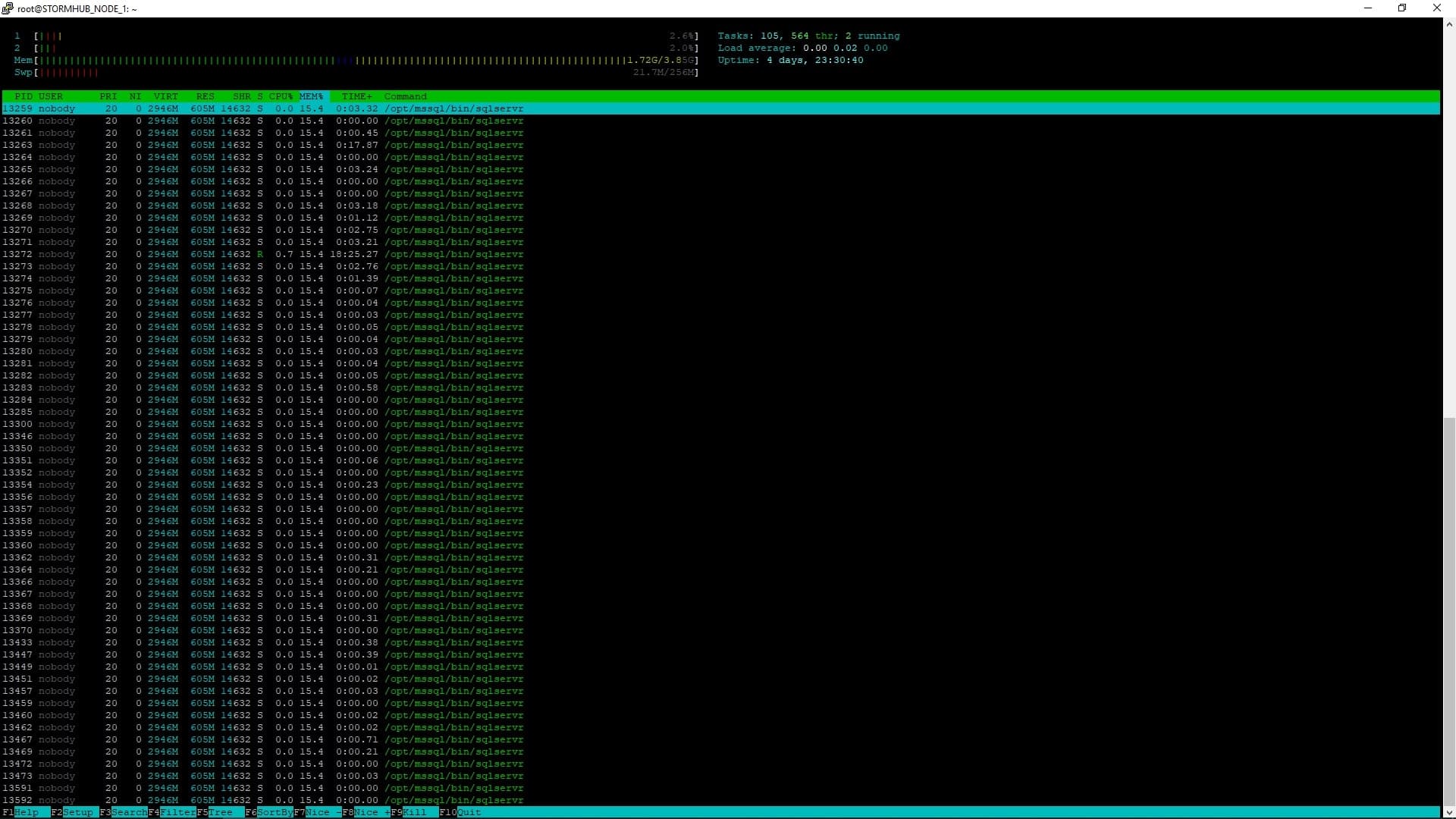Viewport: 1456px width, 819px height.
Task: Click the scrollbar down arrow
Action: 1449,812
